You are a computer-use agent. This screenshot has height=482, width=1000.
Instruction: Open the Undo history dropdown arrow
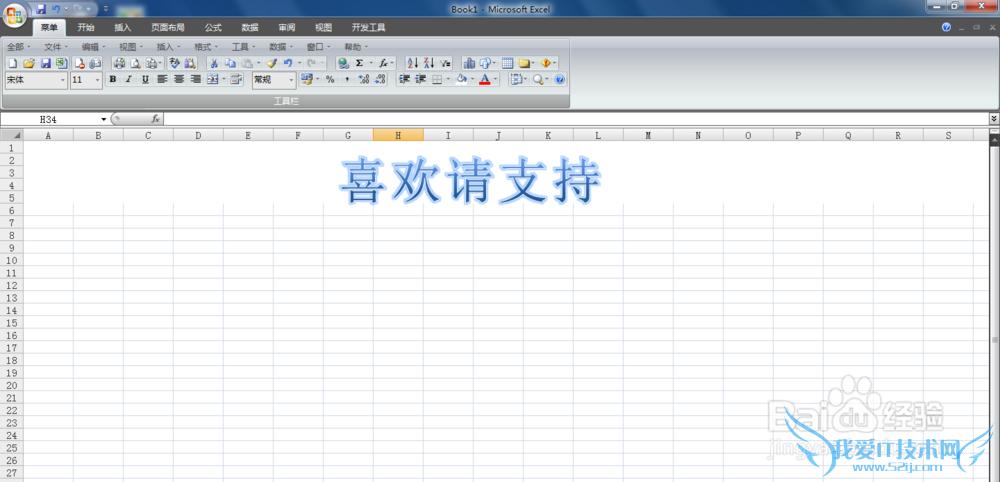pyautogui.click(x=299, y=63)
